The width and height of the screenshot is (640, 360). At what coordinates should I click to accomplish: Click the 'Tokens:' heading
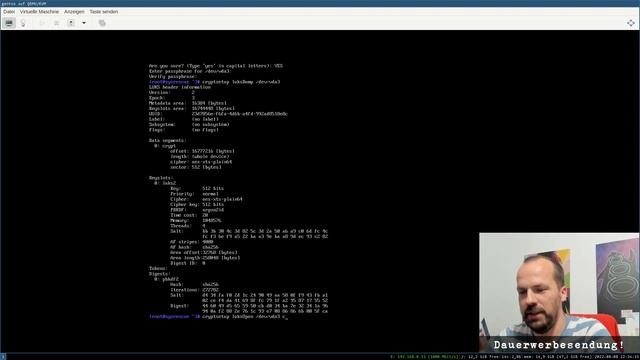pyautogui.click(x=158, y=269)
